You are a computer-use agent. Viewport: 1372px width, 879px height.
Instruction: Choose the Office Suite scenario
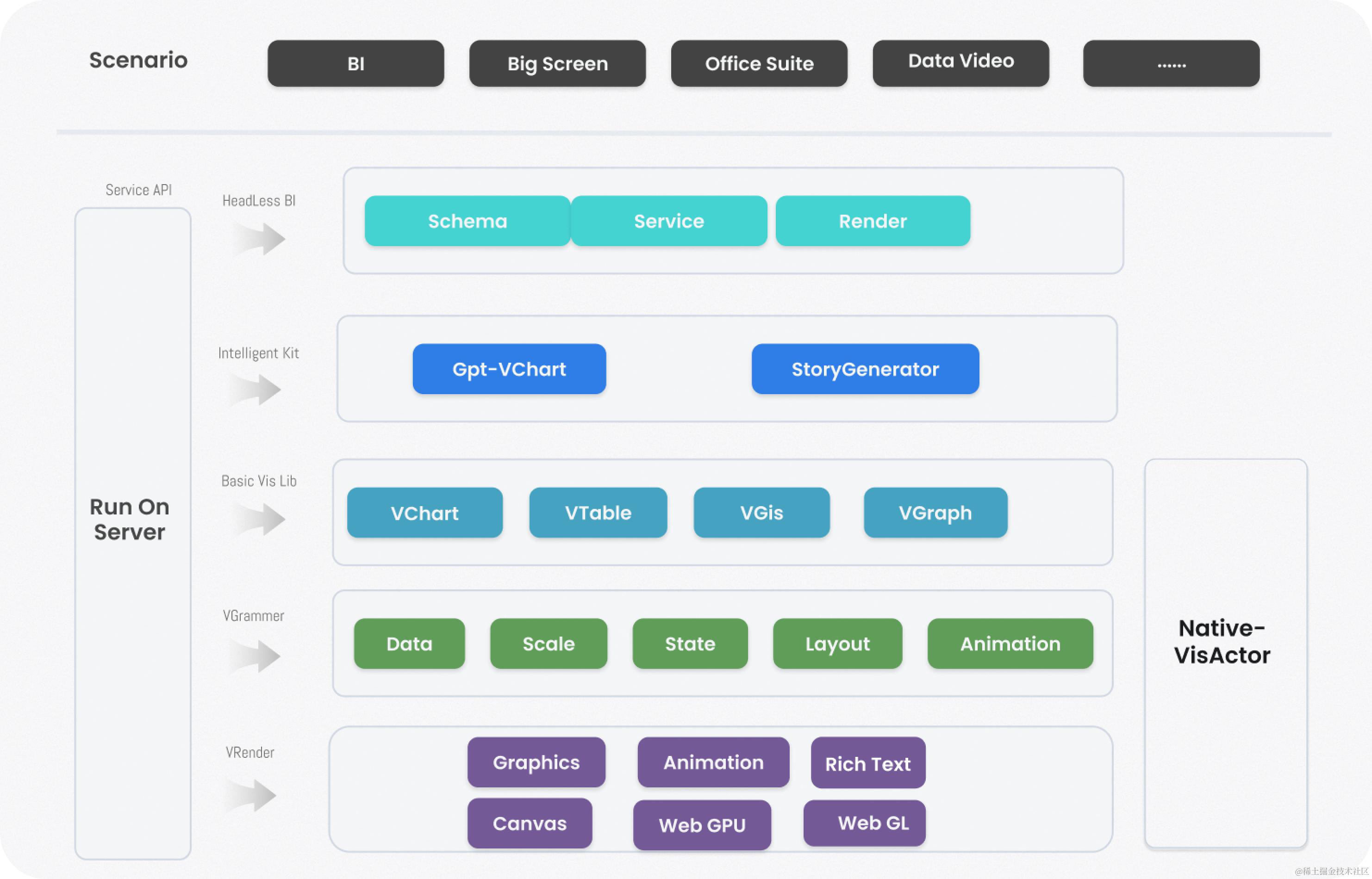pos(759,63)
